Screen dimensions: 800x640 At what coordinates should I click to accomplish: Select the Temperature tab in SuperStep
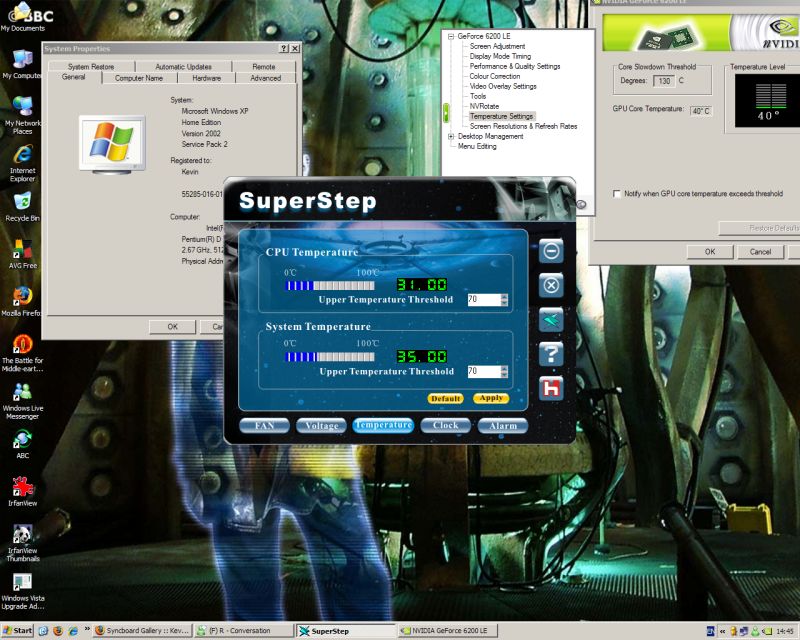(383, 425)
